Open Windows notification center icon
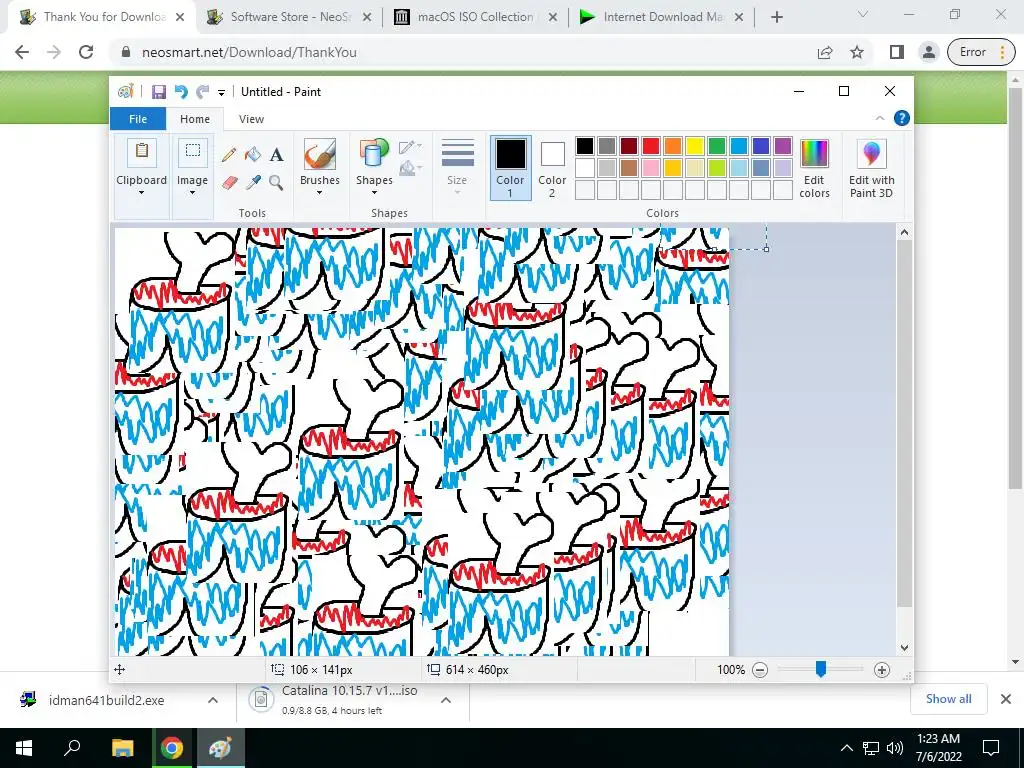1024x768 pixels. point(991,748)
